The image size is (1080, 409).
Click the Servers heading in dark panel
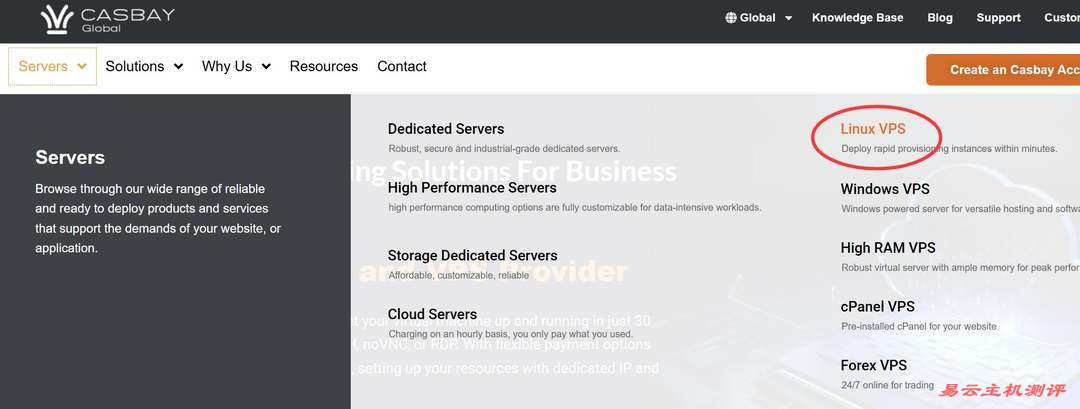[70, 158]
